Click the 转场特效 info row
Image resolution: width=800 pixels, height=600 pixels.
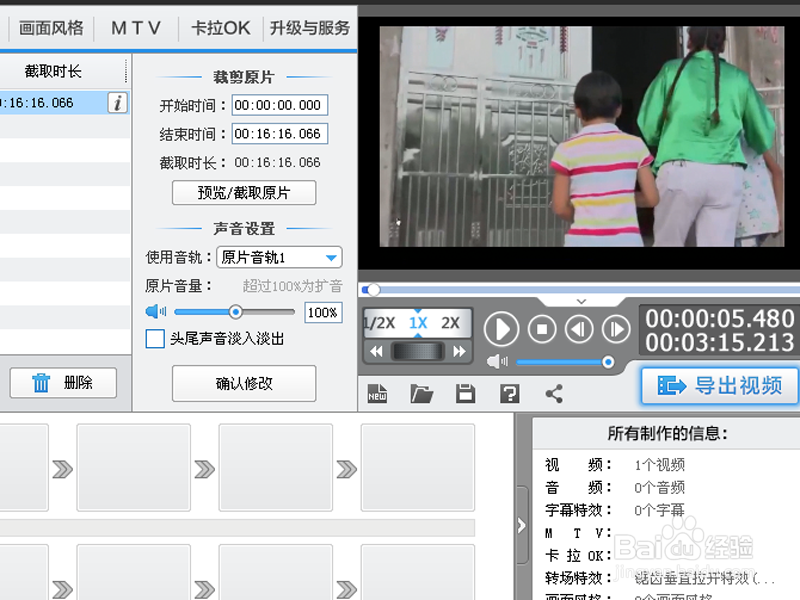pyautogui.click(x=660, y=578)
